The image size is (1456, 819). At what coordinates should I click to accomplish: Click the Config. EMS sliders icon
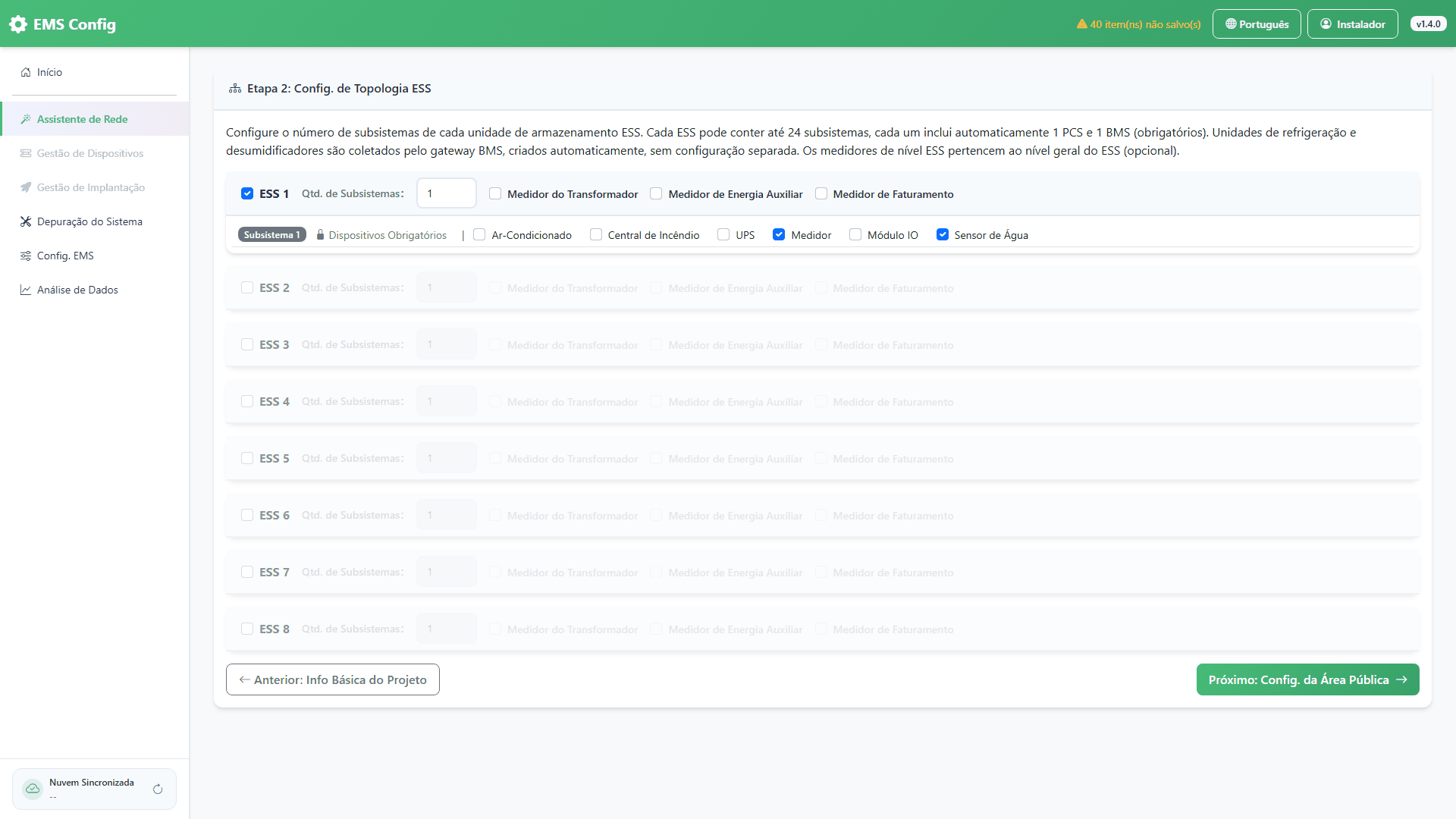point(26,256)
